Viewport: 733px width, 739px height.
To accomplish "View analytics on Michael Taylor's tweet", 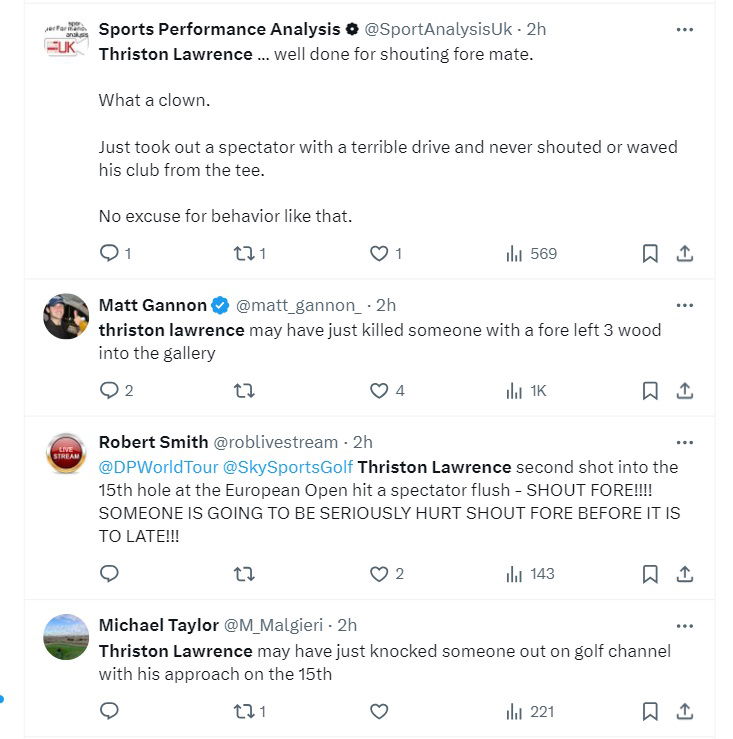I will (529, 712).
